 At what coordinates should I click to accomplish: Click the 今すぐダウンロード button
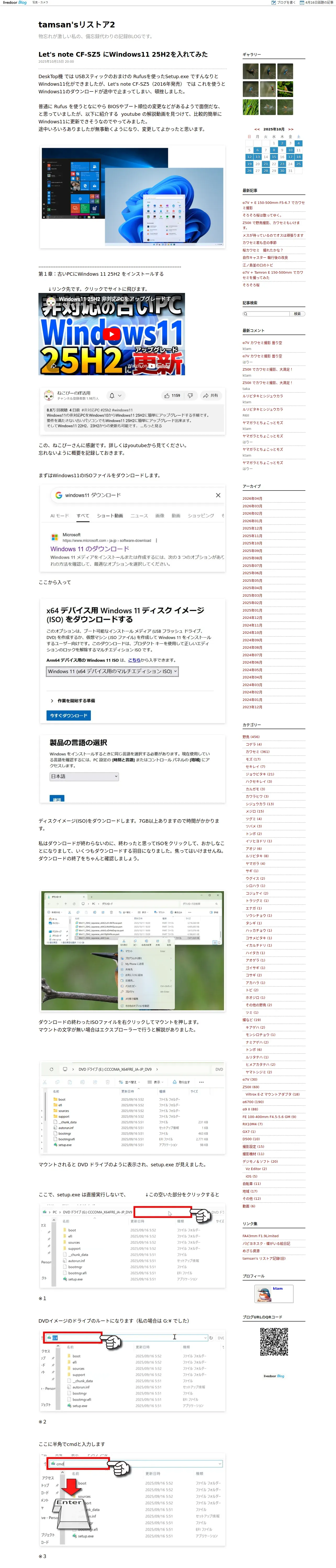click(68, 715)
